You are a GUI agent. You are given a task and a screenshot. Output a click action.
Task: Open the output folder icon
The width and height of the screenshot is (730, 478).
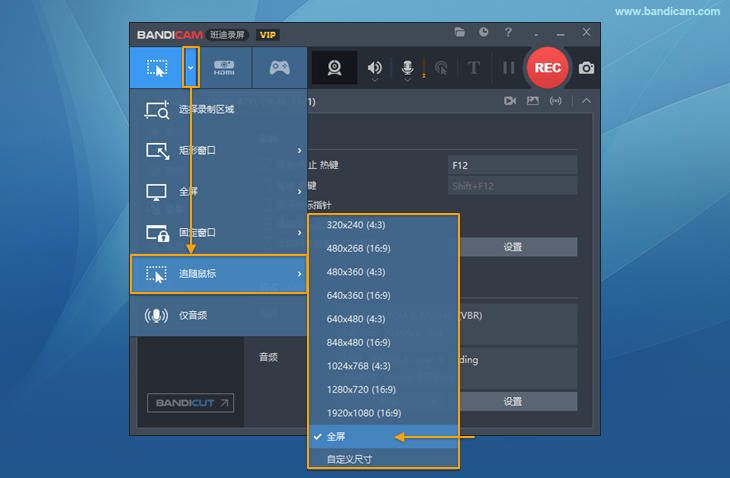click(x=460, y=32)
